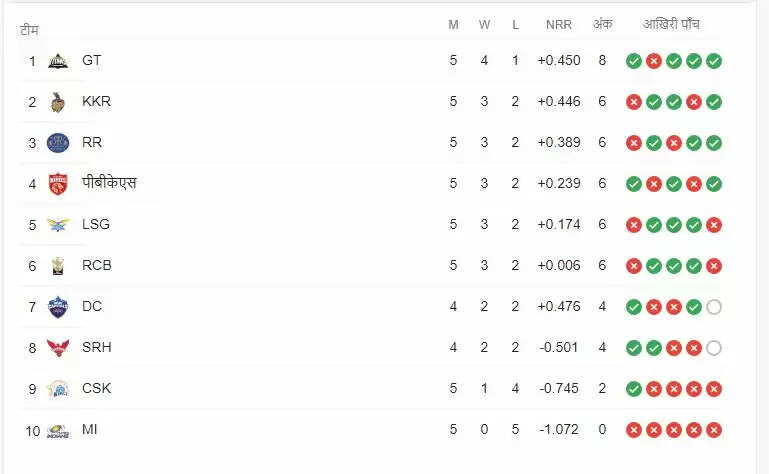Image resolution: width=769 pixels, height=474 pixels.
Task: Open the GT team name link
Action: point(91,60)
